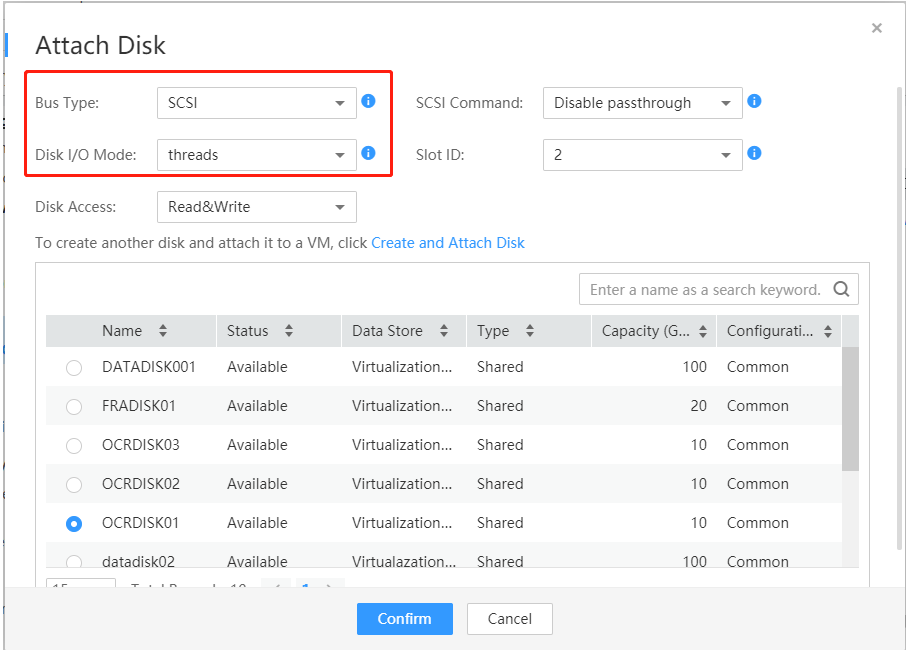
Task: Expand the Disk Access dropdown
Action: [256, 207]
